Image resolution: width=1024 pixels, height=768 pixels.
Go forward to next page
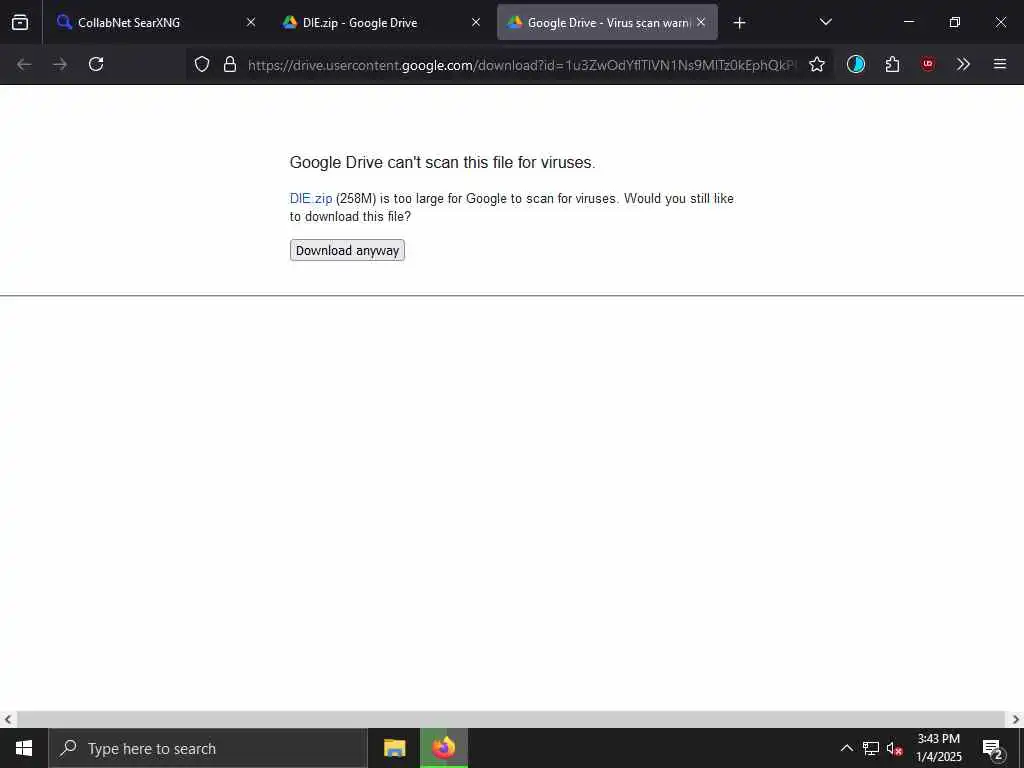coord(60,64)
